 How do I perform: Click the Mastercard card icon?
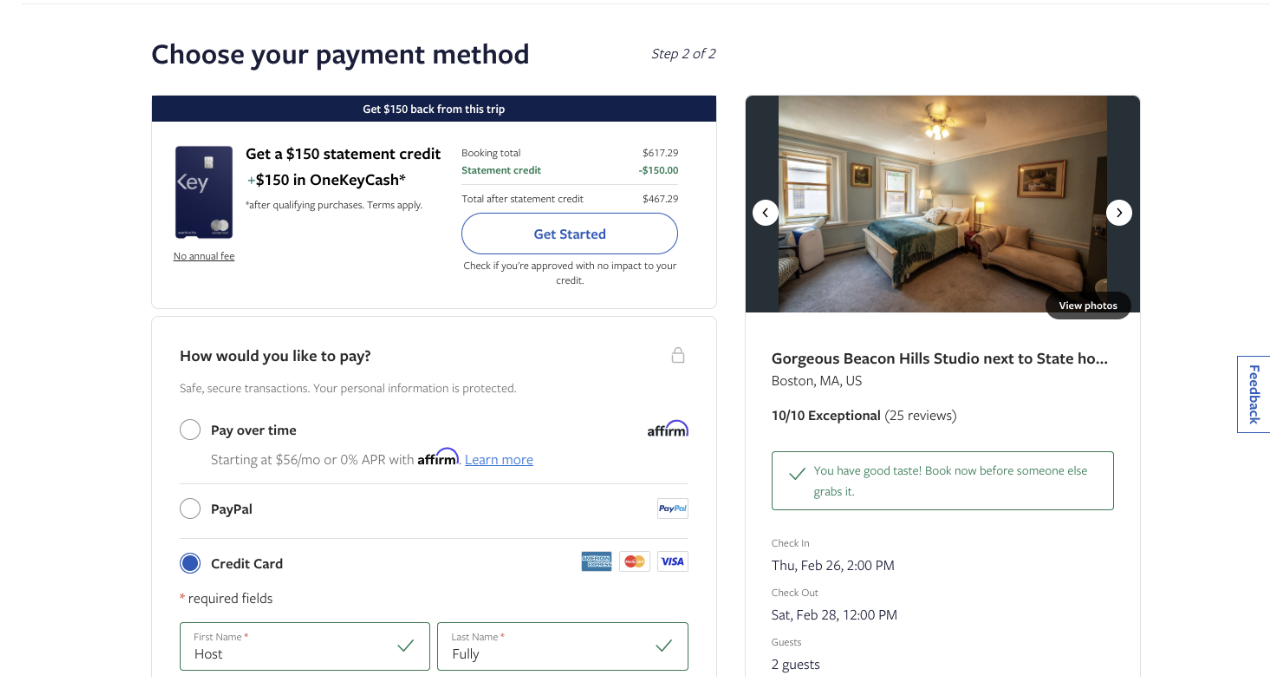(634, 562)
